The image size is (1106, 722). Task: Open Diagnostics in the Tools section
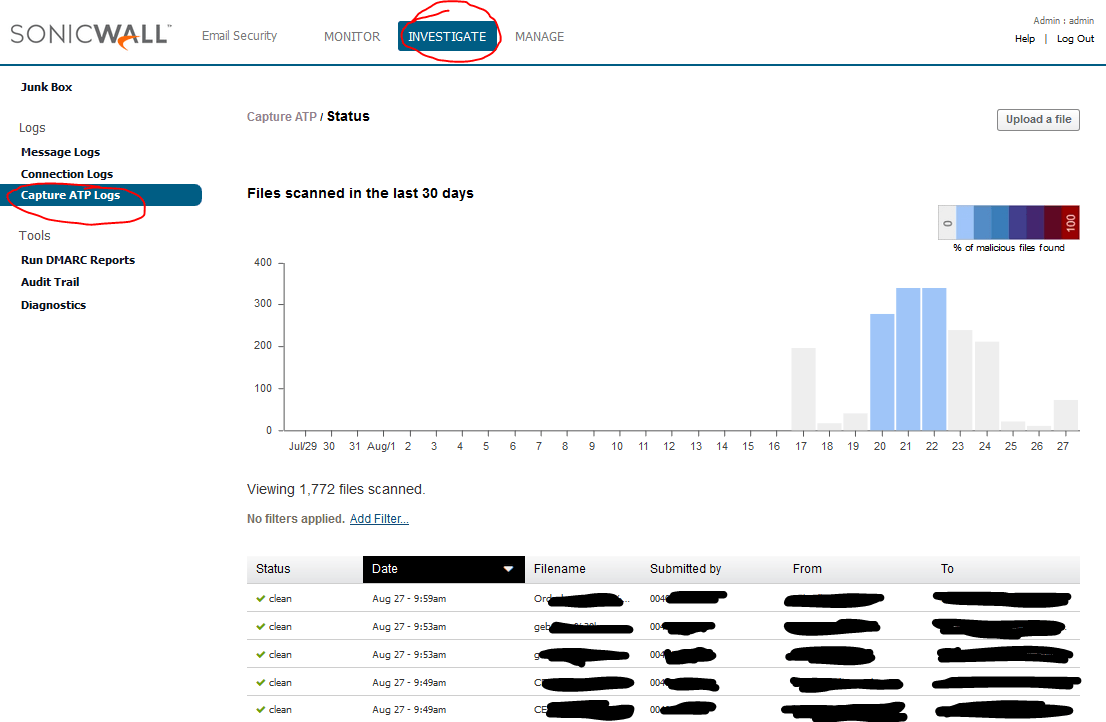[54, 305]
